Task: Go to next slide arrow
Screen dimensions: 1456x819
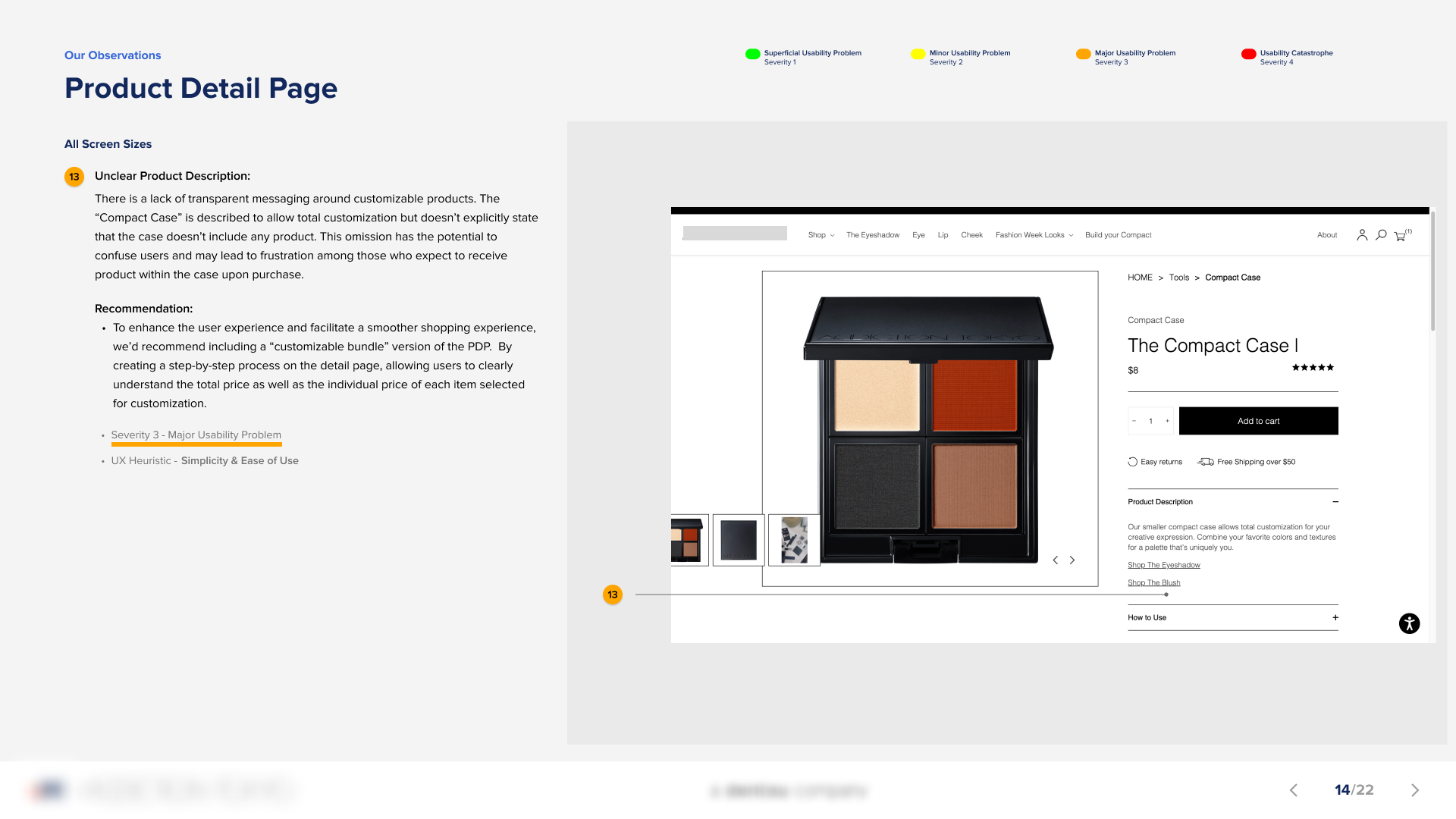Action: pyautogui.click(x=1415, y=790)
